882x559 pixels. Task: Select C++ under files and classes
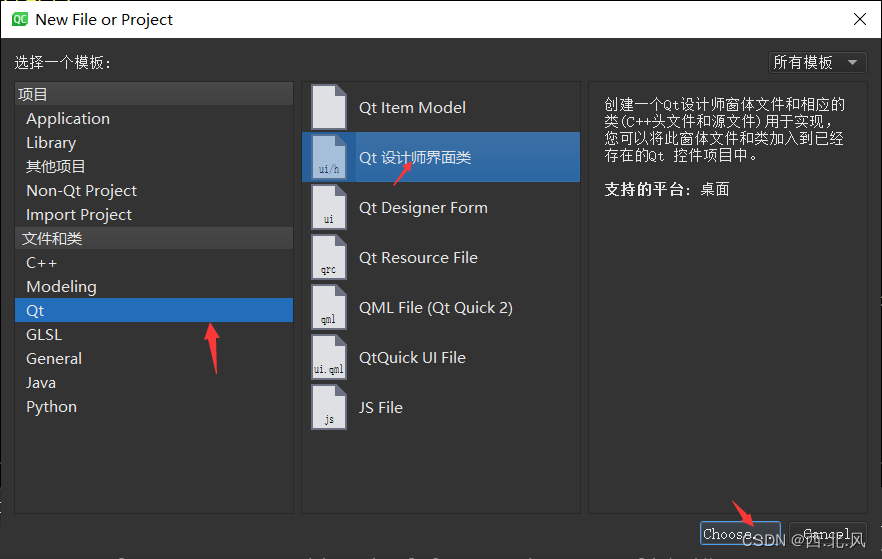(x=154, y=263)
